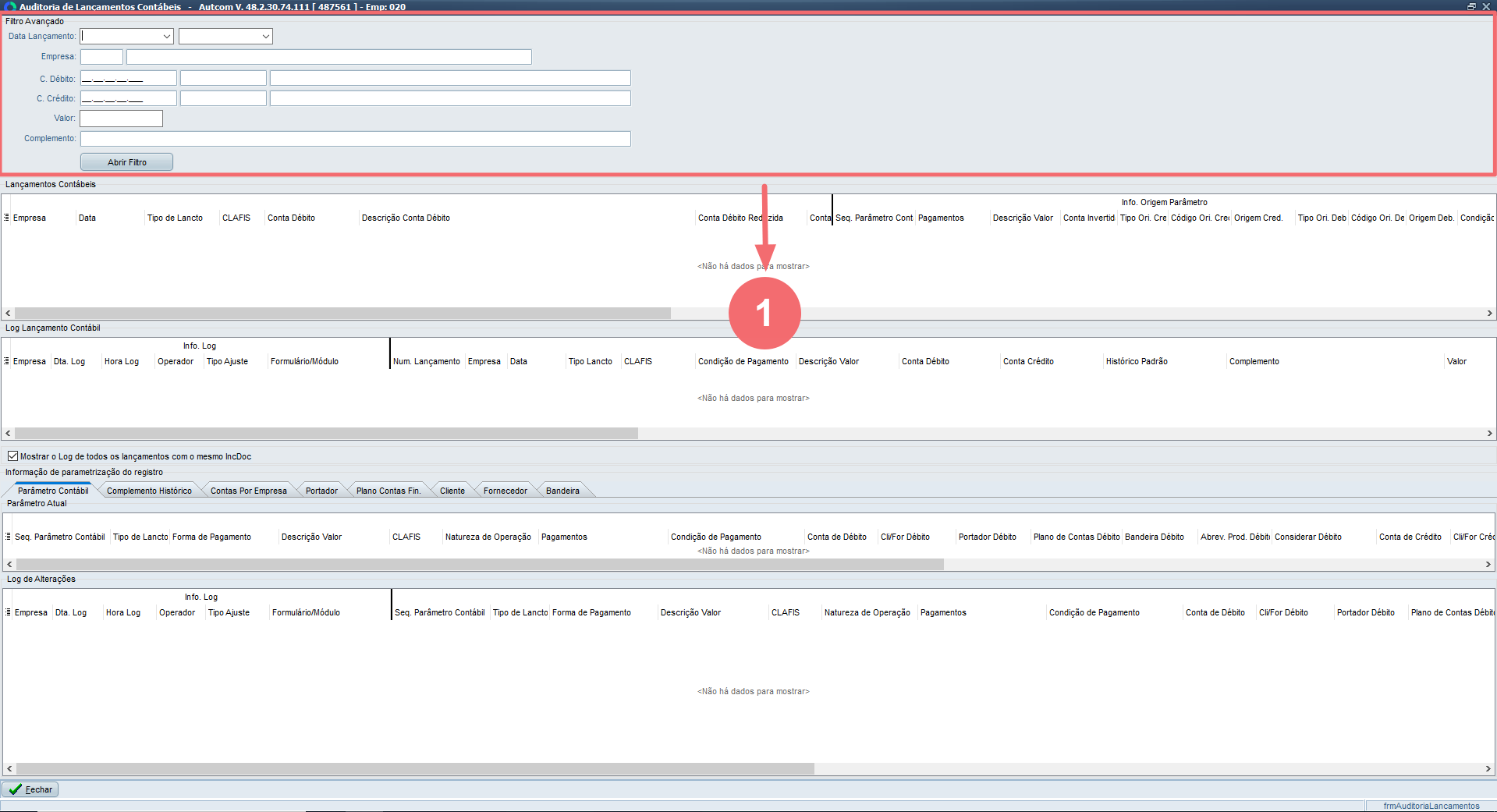Click the right scroll arrow of Log Lançamento Contábil grid
Screen dimensions: 1497x812
click(1489, 433)
